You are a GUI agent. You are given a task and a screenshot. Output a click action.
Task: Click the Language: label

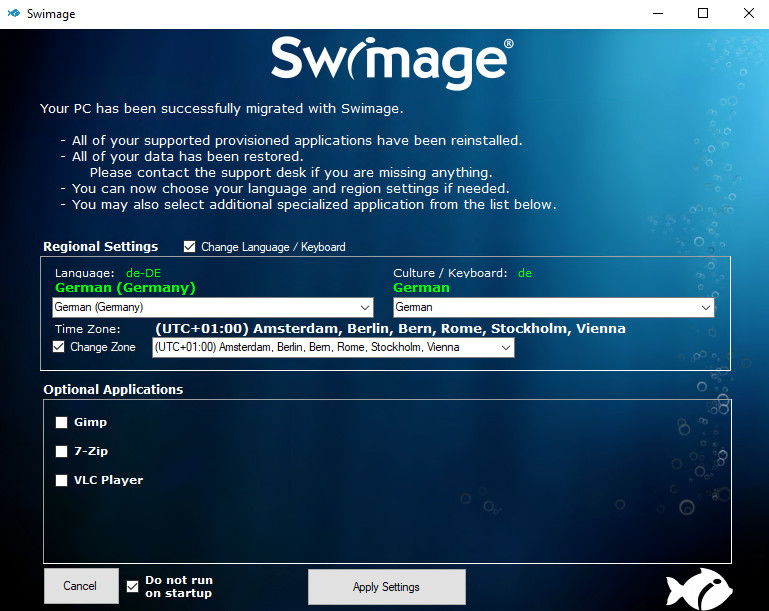[x=84, y=273]
